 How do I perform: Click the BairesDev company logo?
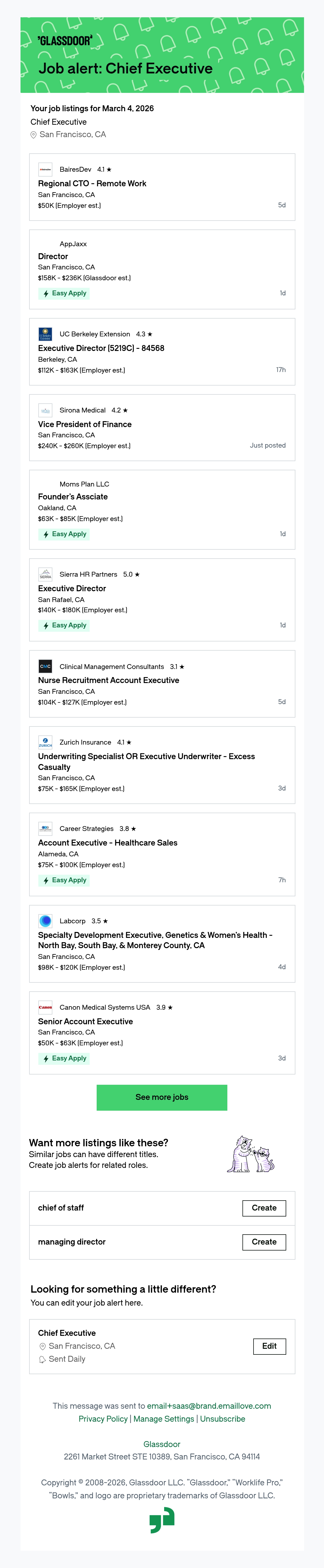tap(45, 169)
